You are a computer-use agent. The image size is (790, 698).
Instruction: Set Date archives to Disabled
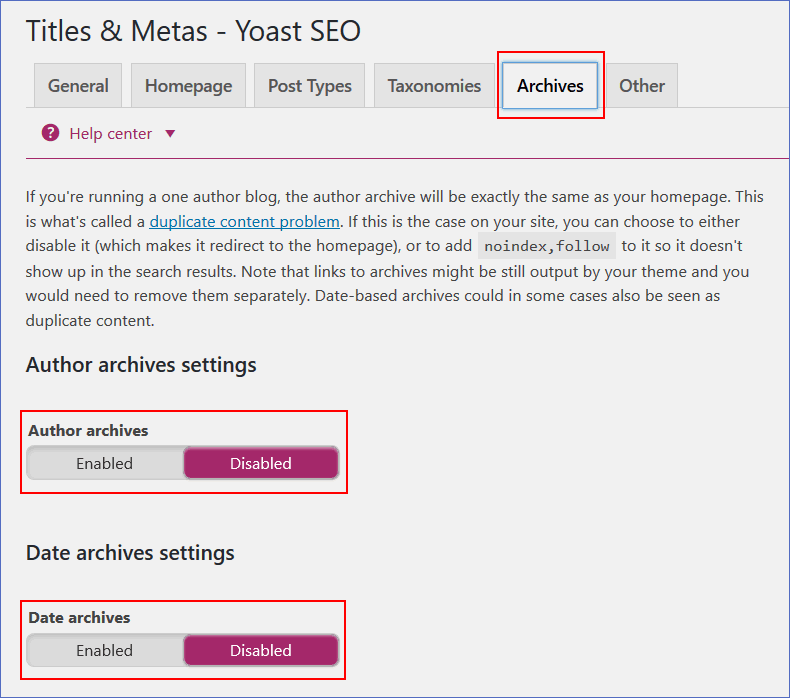click(261, 650)
